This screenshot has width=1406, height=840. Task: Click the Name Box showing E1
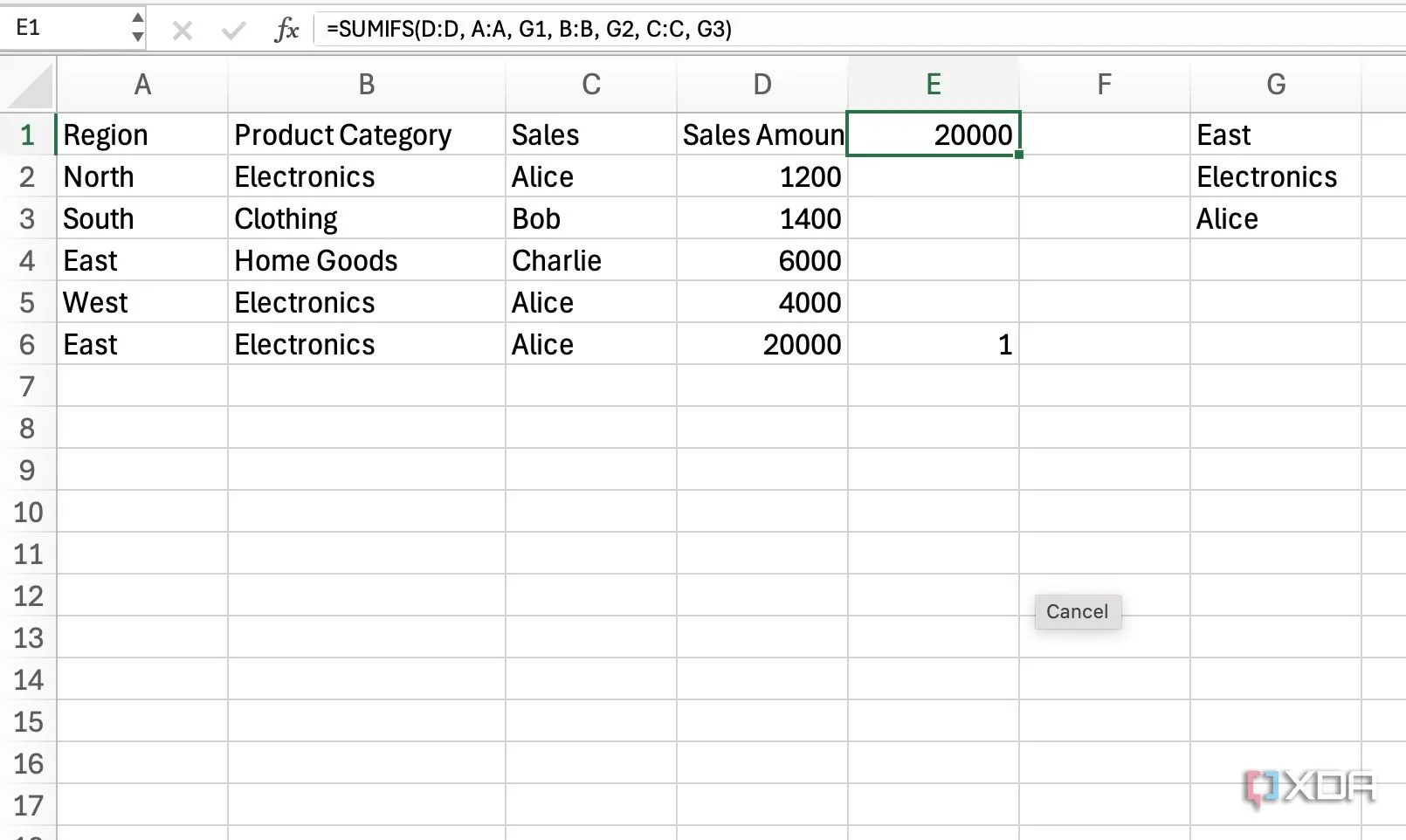[65, 28]
